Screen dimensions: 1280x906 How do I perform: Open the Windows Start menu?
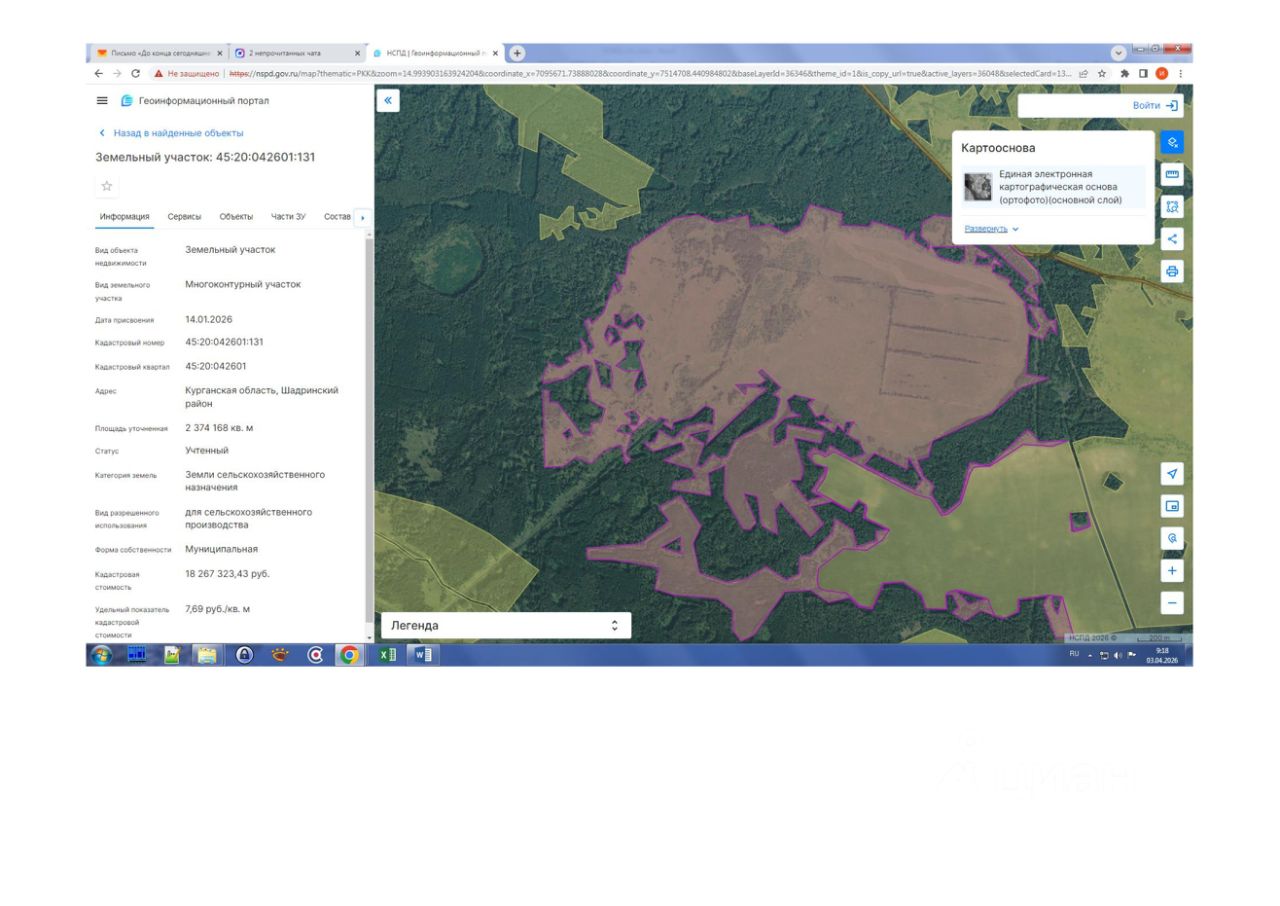coord(101,655)
